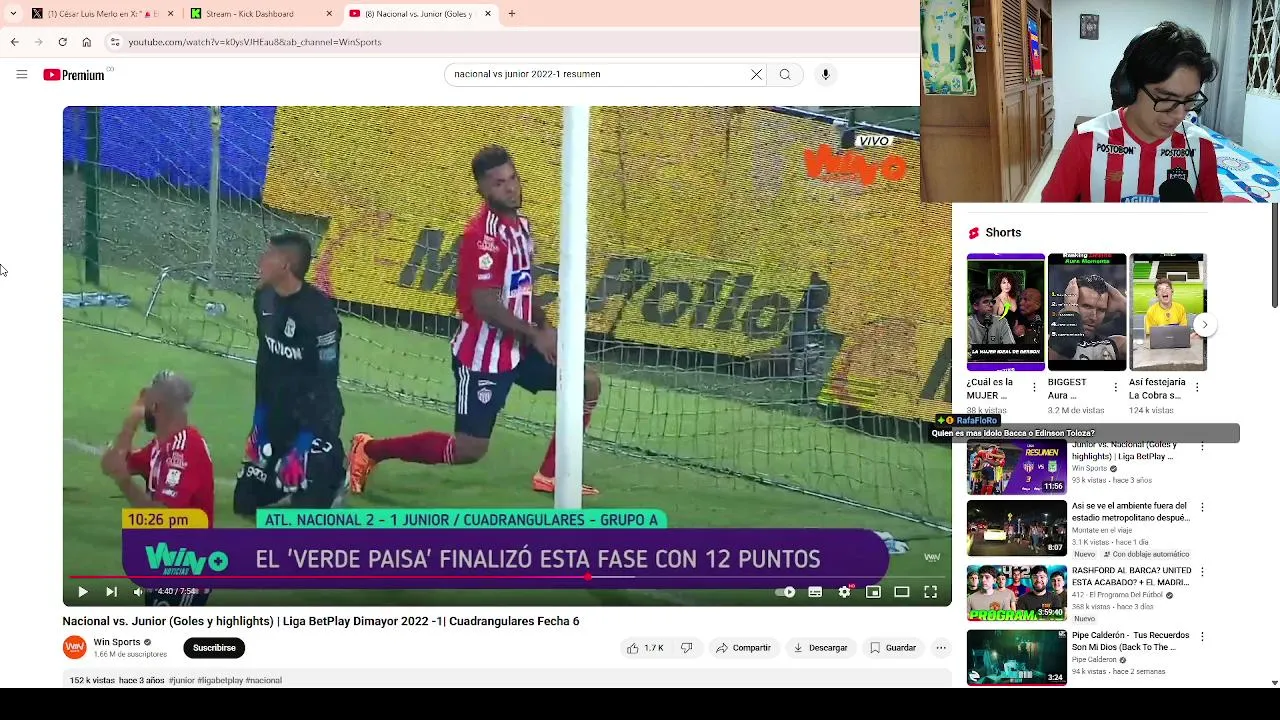
Task: Open options menu for Pipe Calderón video
Action: point(1202,636)
